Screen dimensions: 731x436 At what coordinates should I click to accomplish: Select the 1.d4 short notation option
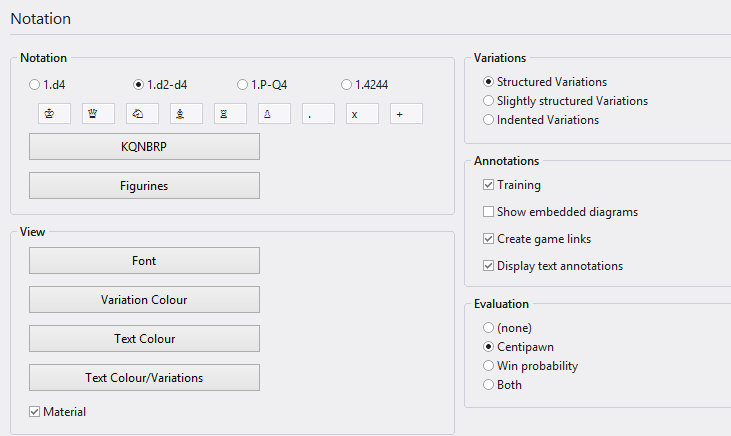[x=35, y=85]
